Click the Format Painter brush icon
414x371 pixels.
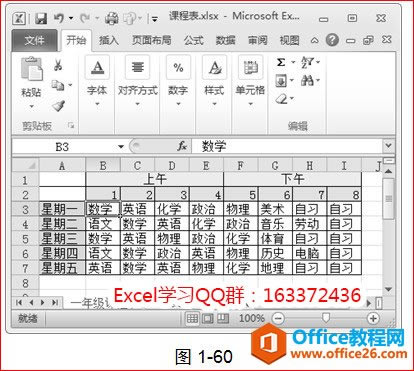click(59, 106)
